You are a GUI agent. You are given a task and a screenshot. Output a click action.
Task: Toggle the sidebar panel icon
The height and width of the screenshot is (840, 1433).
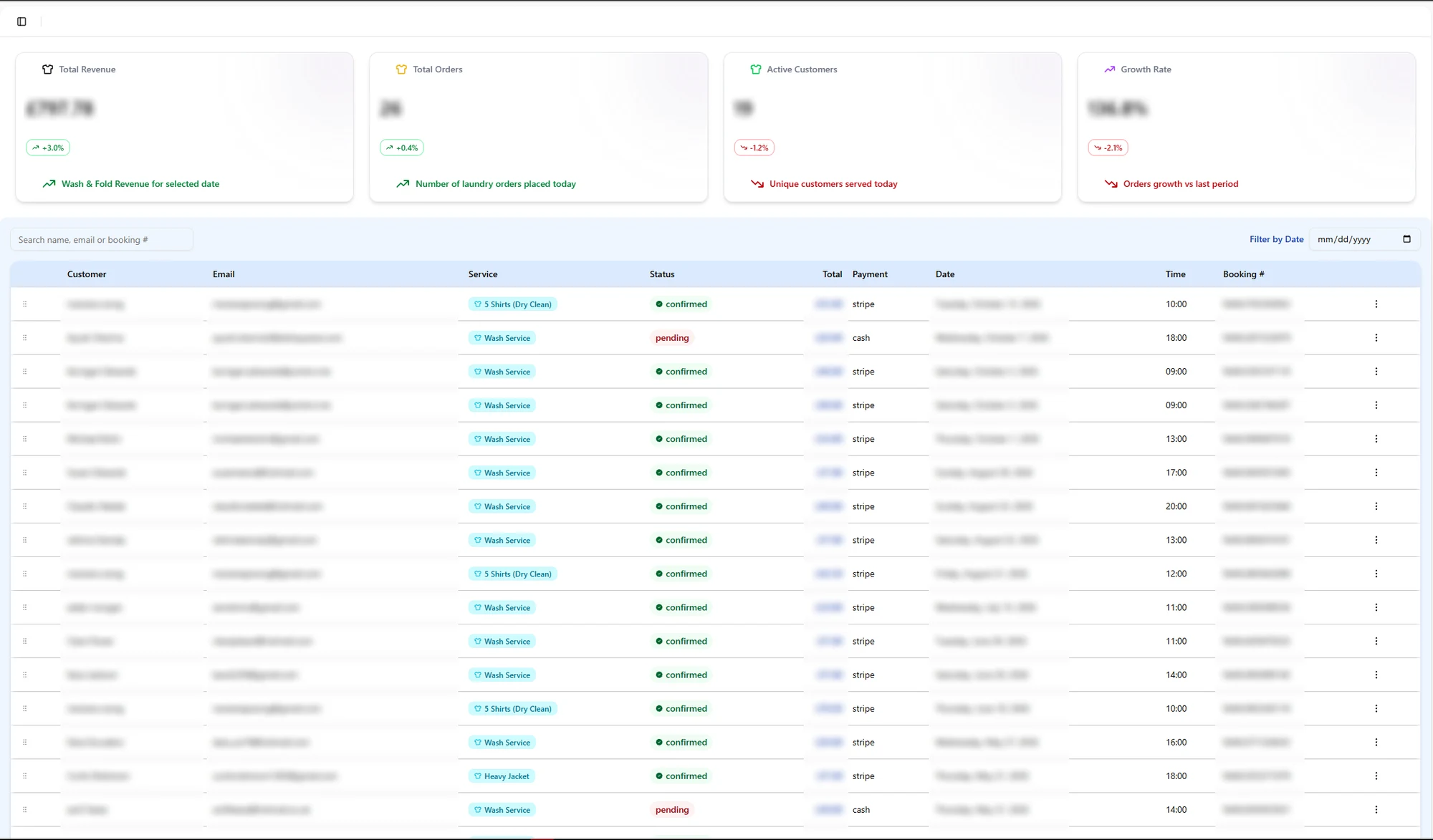[x=21, y=21]
